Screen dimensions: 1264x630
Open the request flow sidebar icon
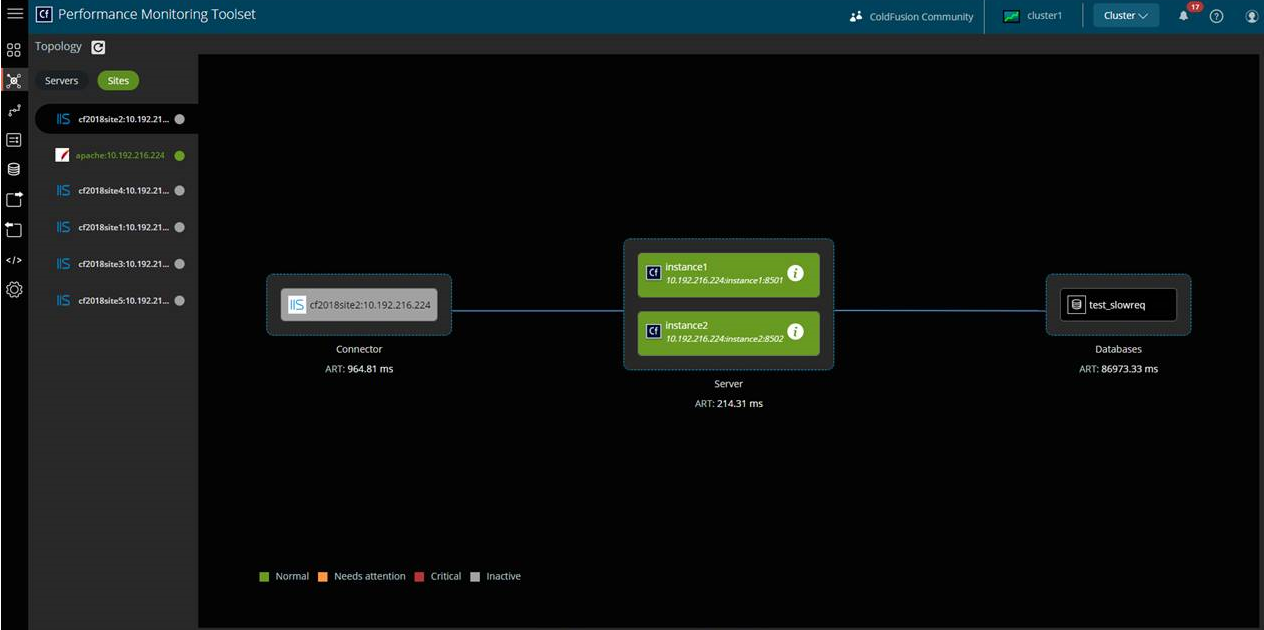point(14,110)
